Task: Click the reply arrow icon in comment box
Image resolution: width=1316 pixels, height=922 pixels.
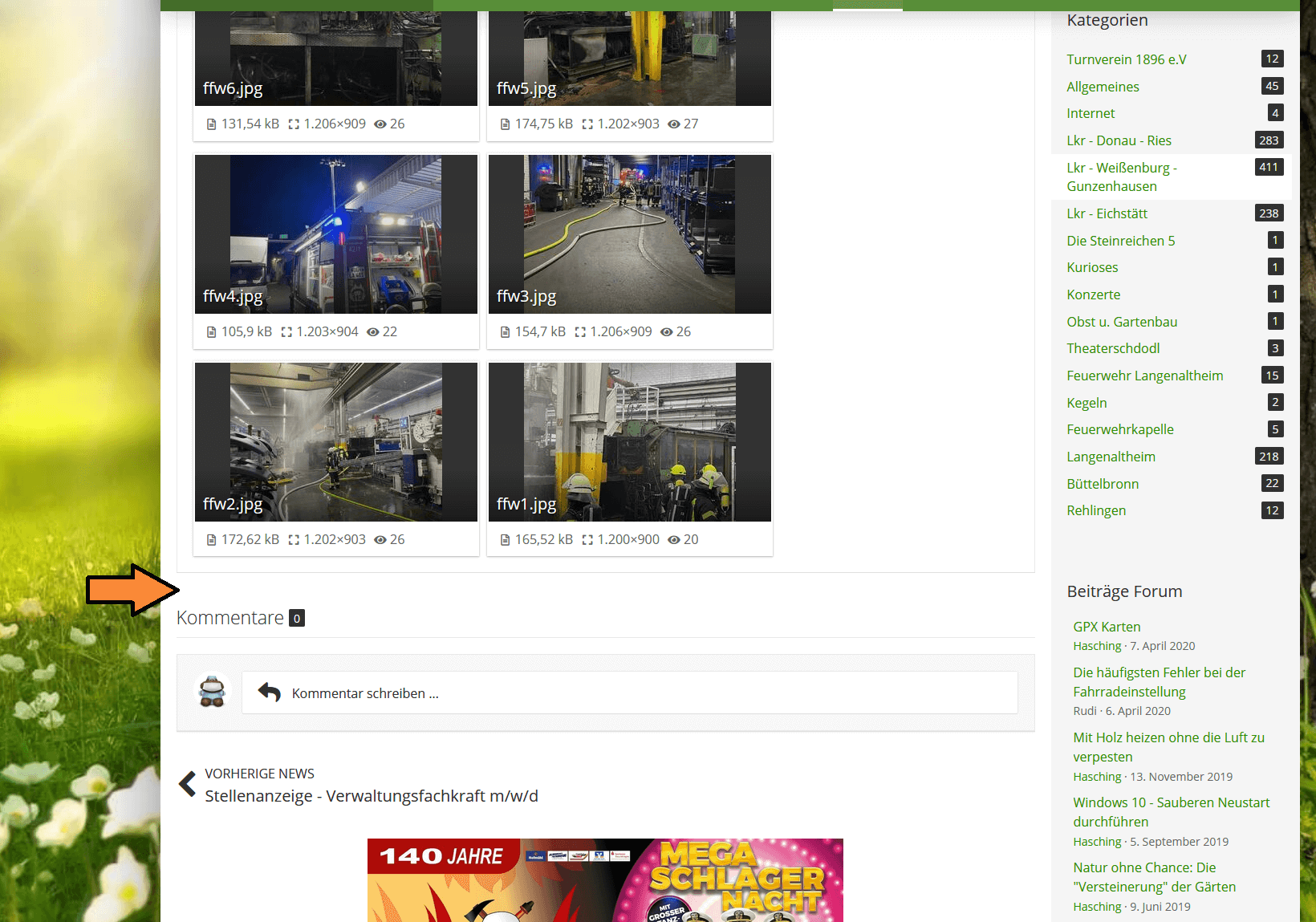Action: [x=270, y=693]
